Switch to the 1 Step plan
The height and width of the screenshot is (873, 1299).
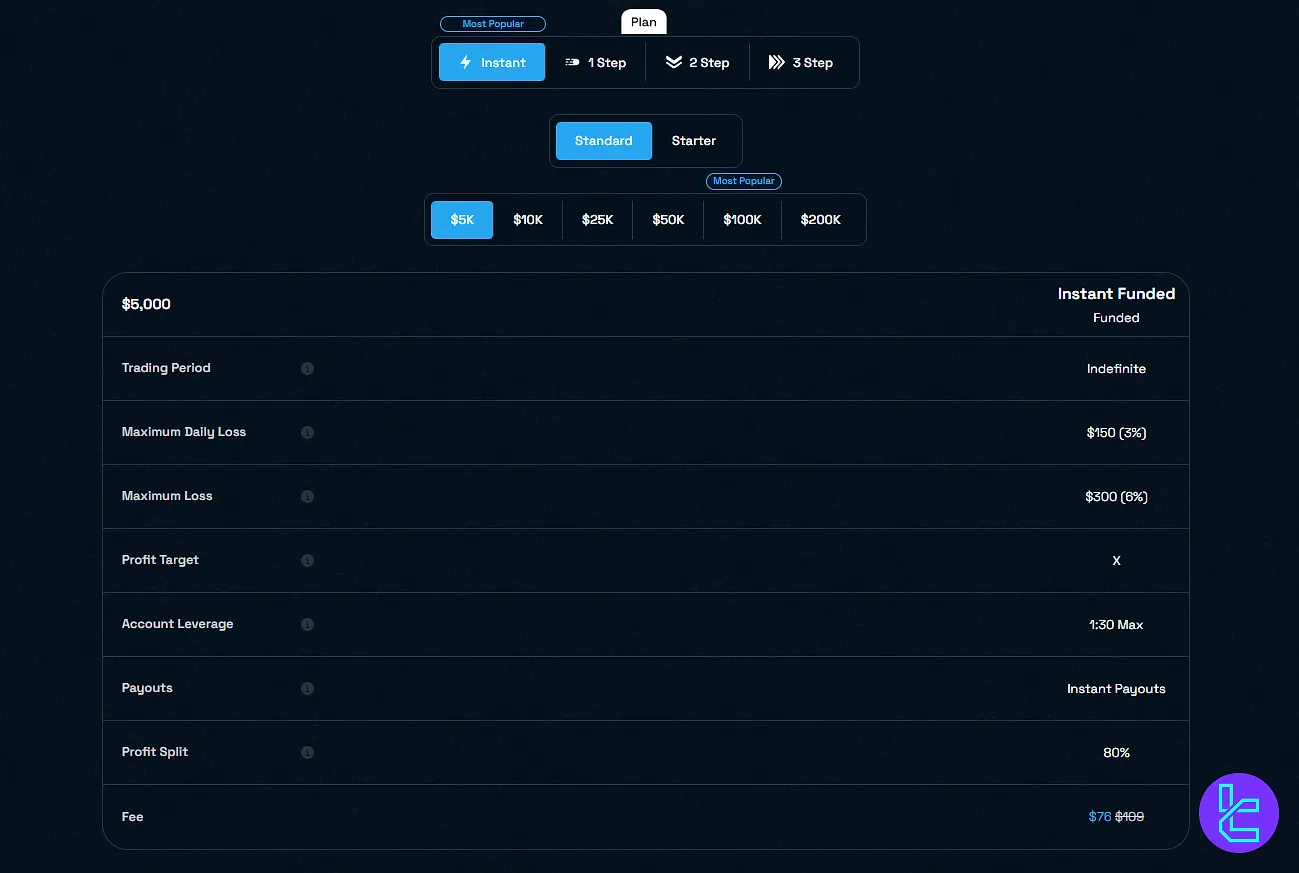tap(596, 62)
